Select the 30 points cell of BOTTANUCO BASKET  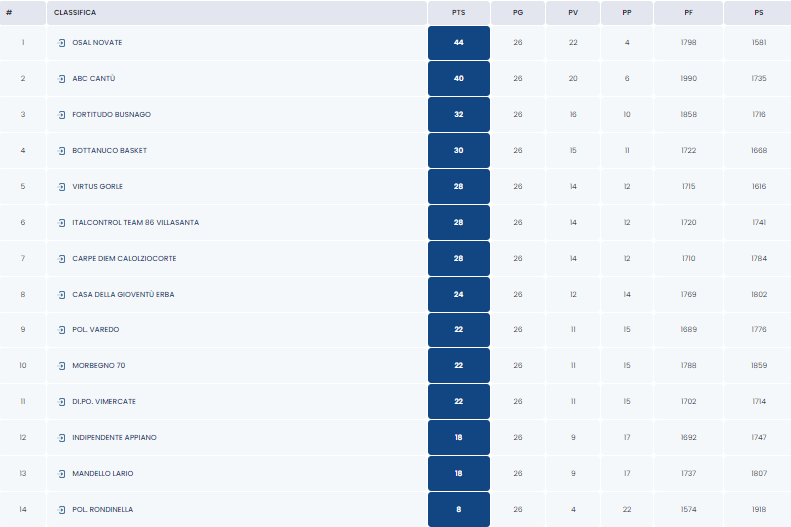coord(459,150)
